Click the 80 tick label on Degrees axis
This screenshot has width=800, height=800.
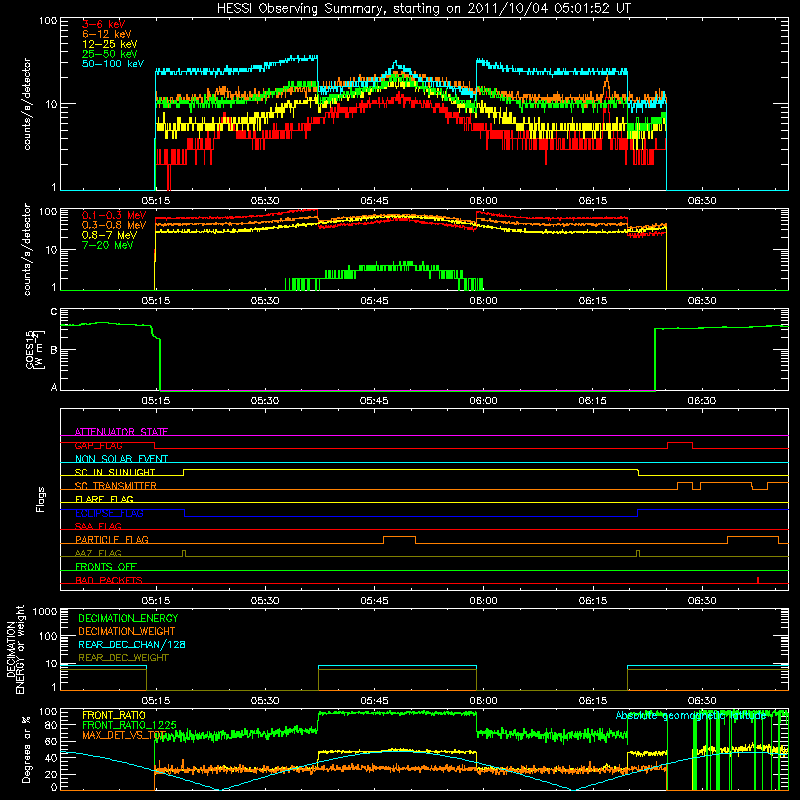pyautogui.click(x=51, y=724)
